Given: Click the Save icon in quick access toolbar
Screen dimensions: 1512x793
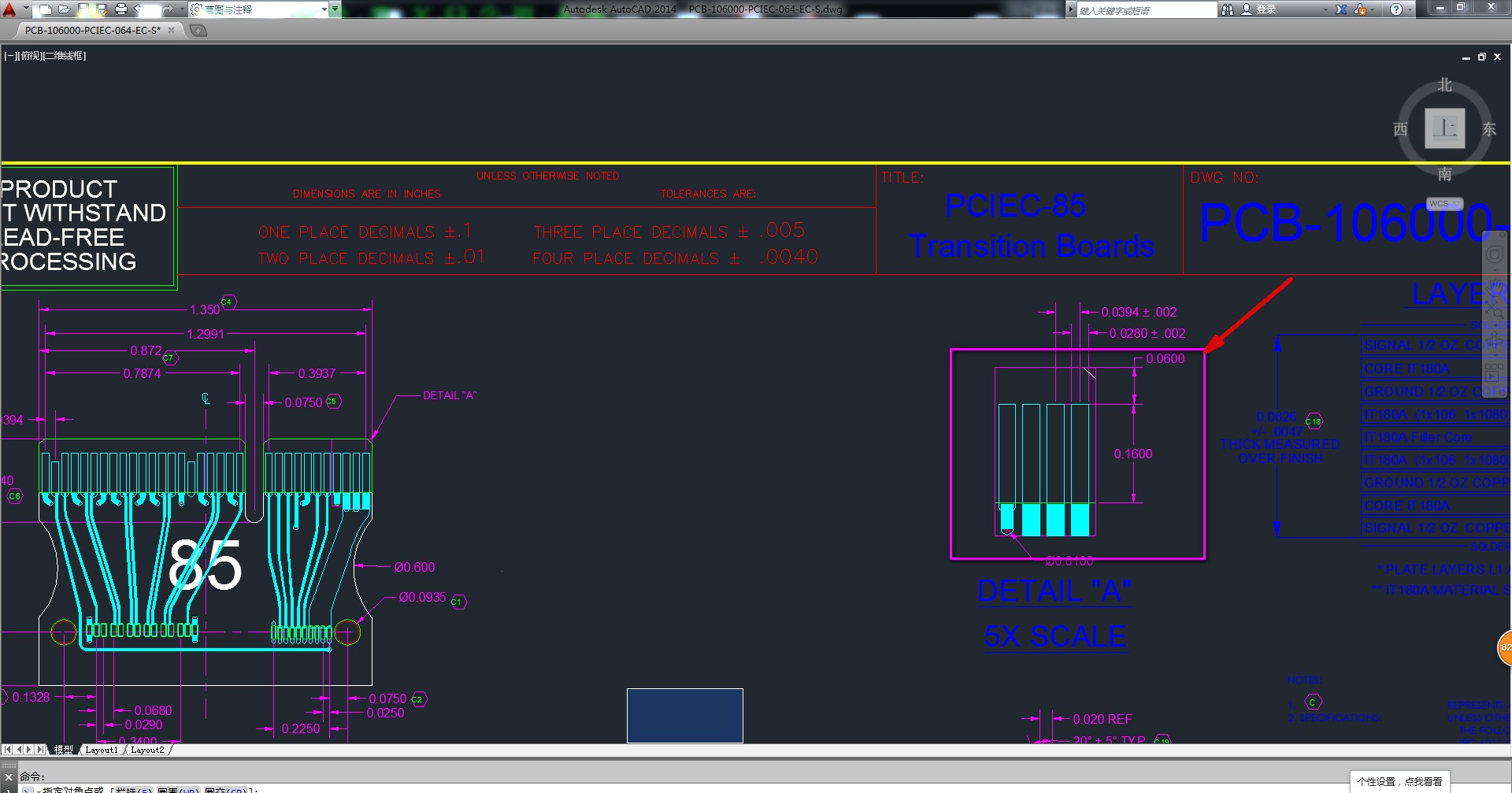Looking at the screenshot, I should click(x=83, y=9).
